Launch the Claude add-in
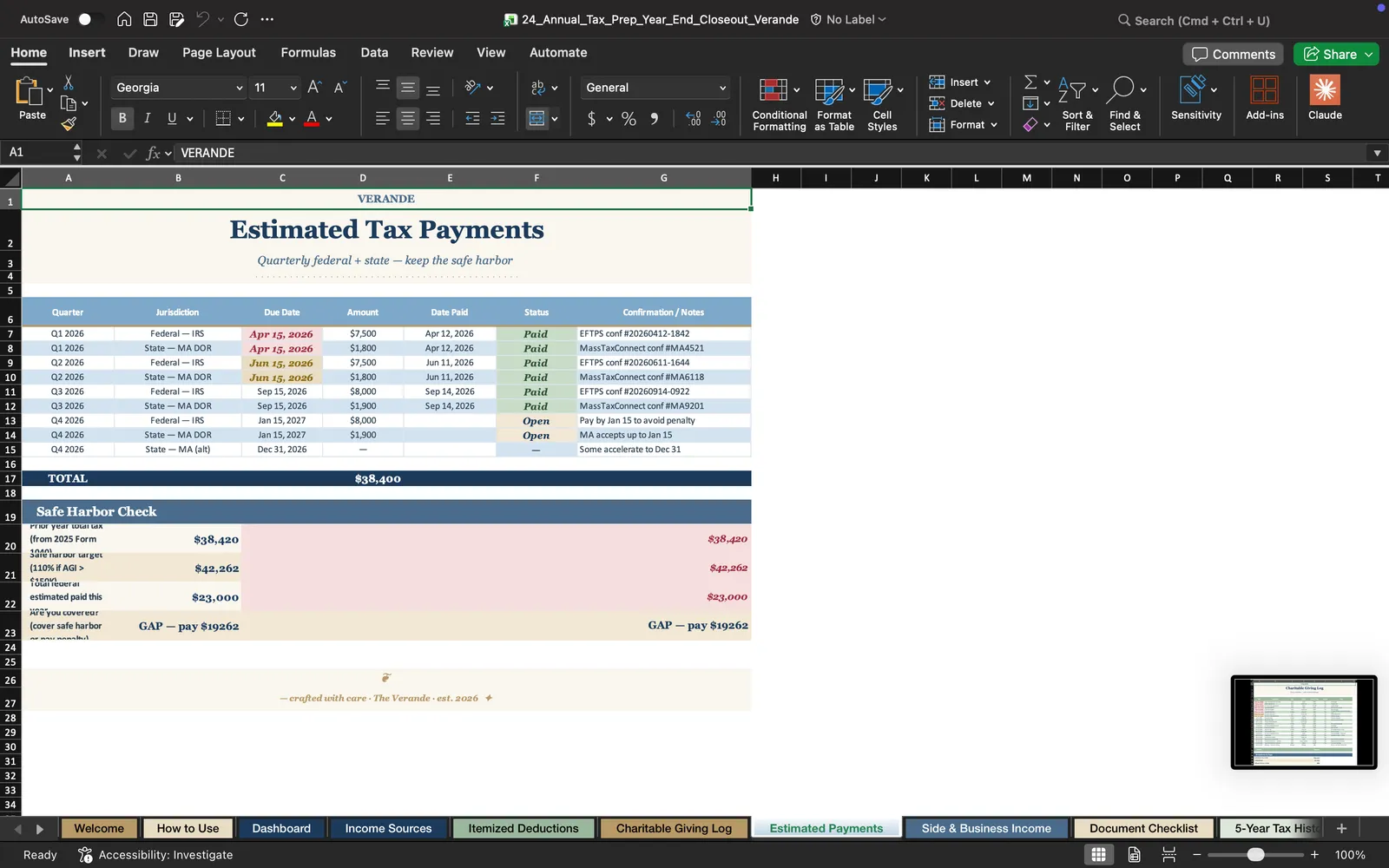This screenshot has width=1389, height=868. click(x=1325, y=97)
